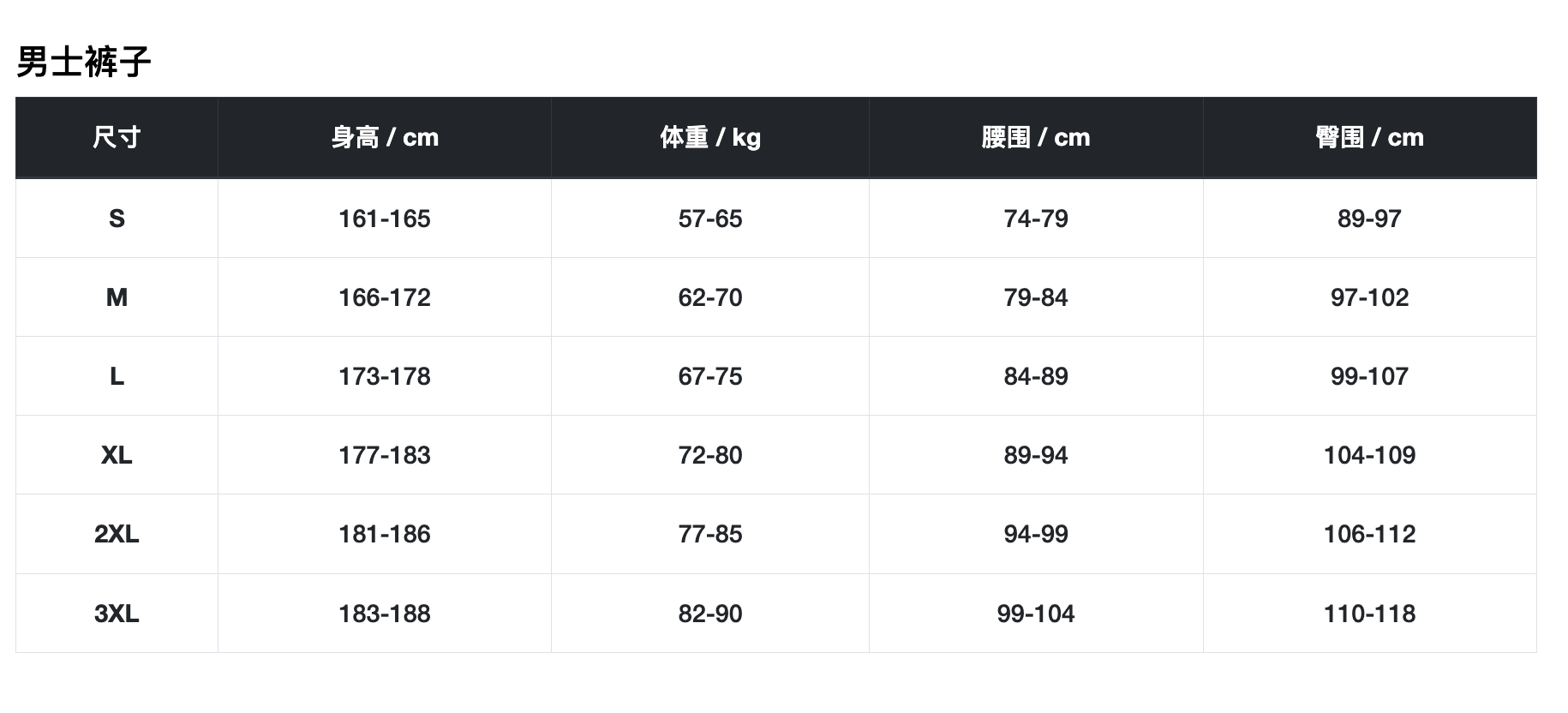Click the 尺寸 column header
This screenshot has height=713, width=1568.
pyautogui.click(x=117, y=137)
